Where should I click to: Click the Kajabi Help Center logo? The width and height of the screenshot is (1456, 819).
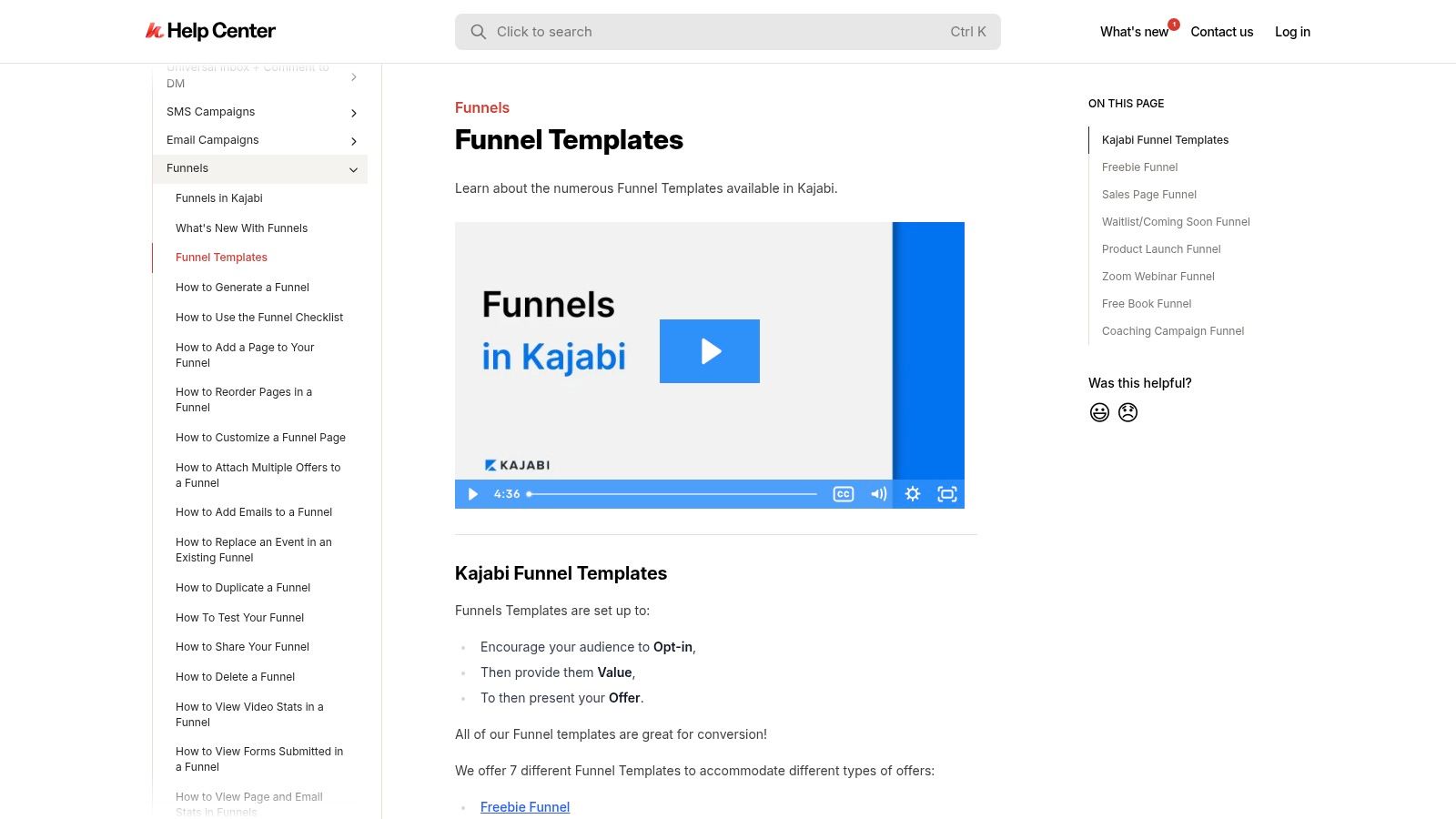click(209, 30)
